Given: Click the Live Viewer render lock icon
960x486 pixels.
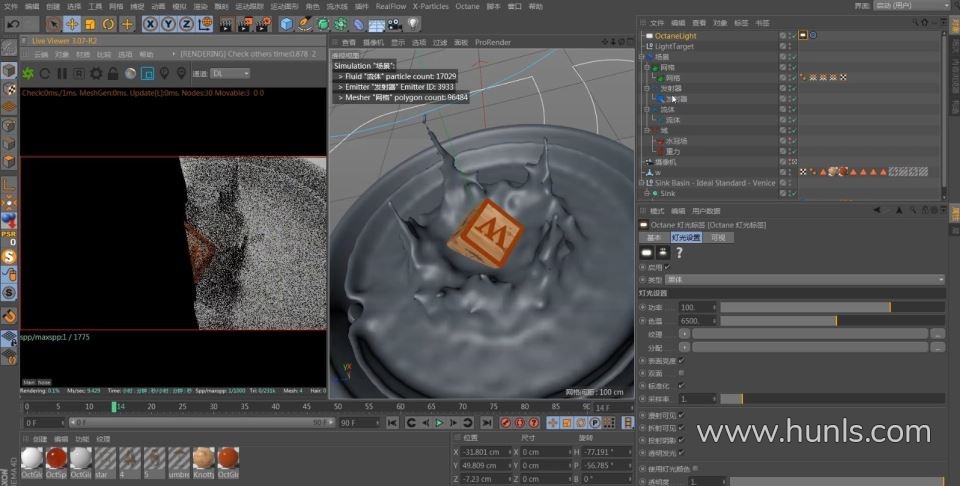Looking at the screenshot, I should point(113,73).
